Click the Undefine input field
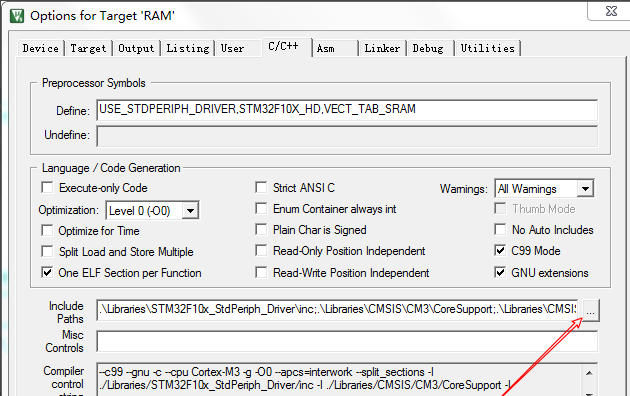The image size is (630, 396). (x=347, y=136)
